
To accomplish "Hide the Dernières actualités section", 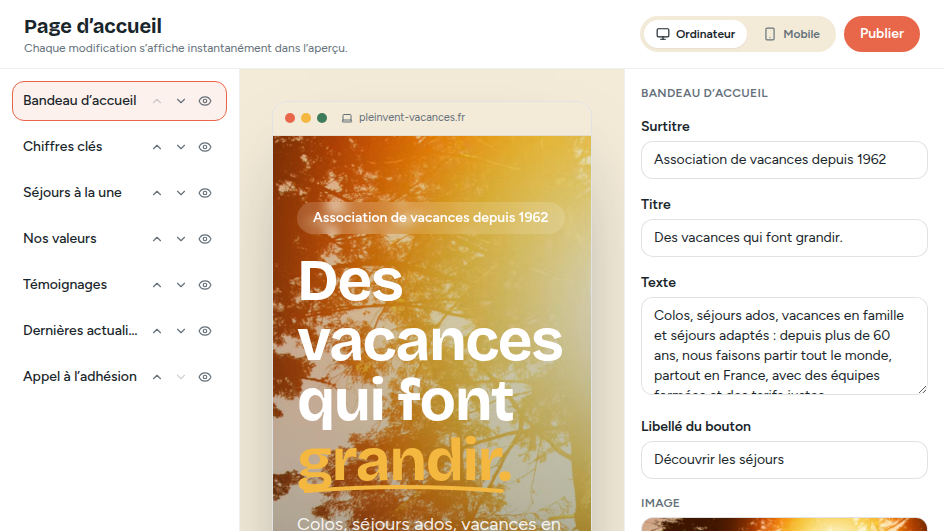I will [205, 331].
